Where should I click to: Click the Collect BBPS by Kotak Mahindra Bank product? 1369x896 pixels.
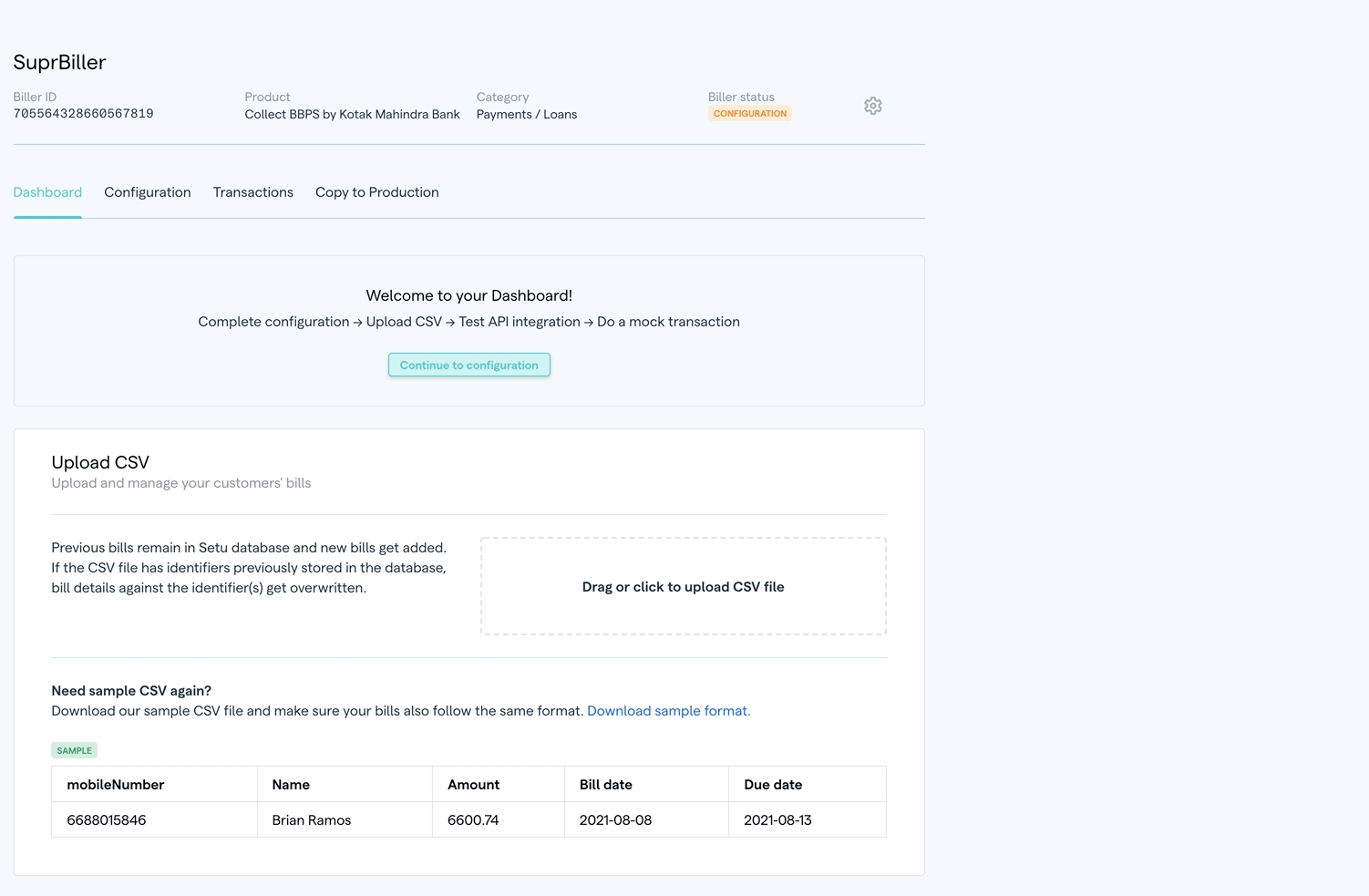pos(352,114)
